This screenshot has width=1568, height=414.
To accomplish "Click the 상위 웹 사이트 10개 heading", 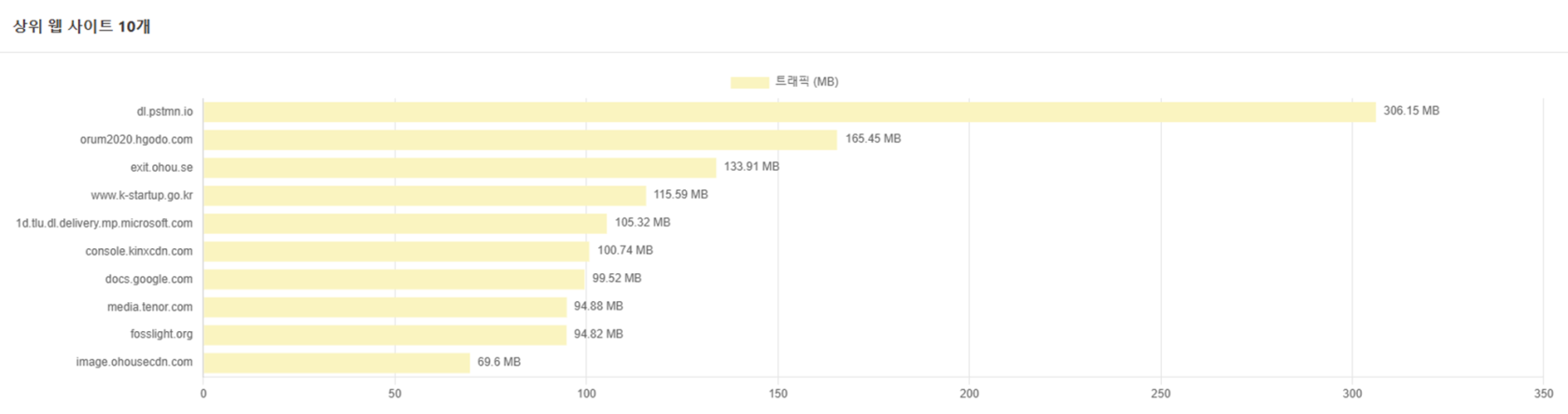I will (x=82, y=26).
